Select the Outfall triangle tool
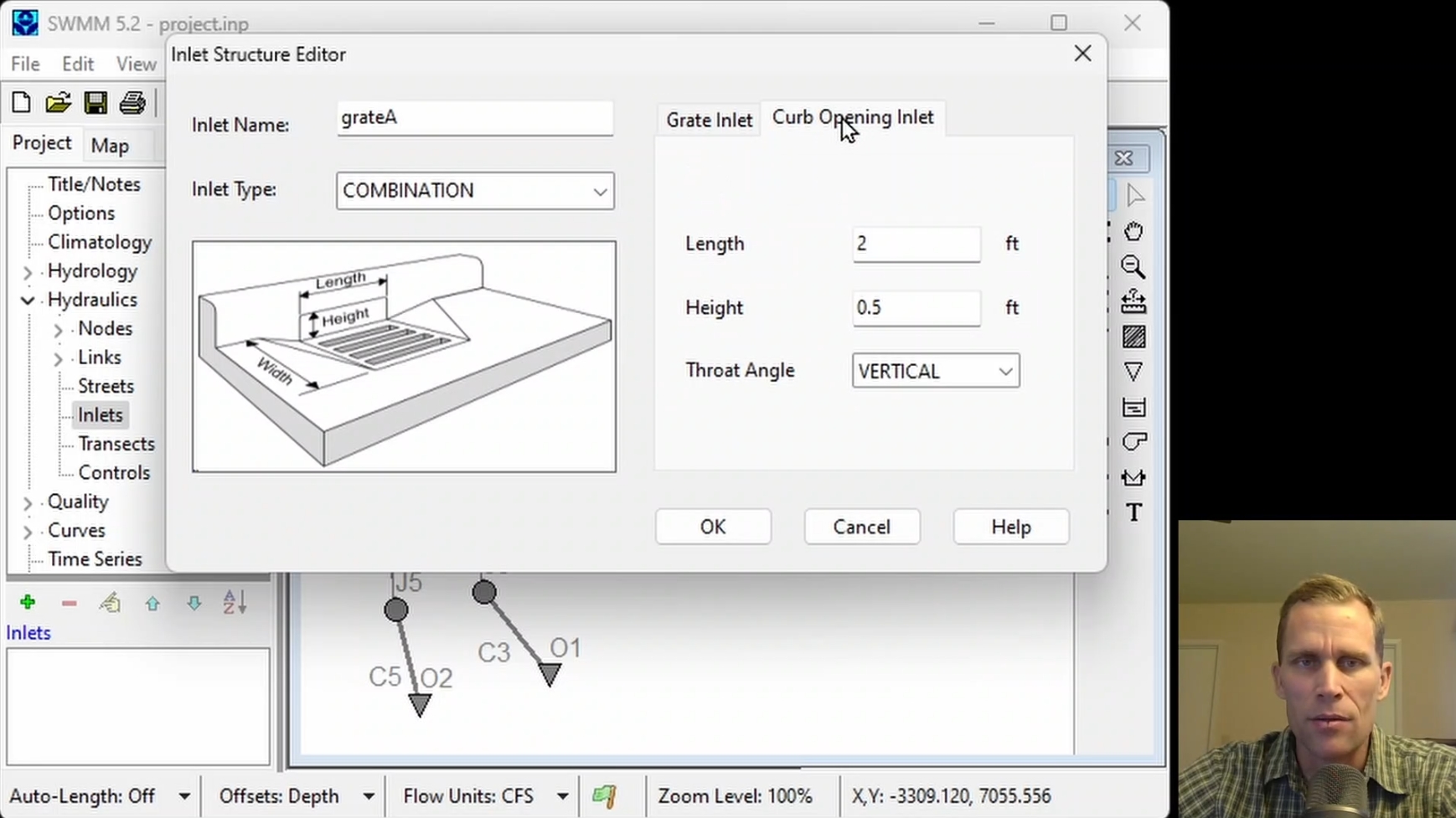1456x818 pixels. pos(1133,372)
